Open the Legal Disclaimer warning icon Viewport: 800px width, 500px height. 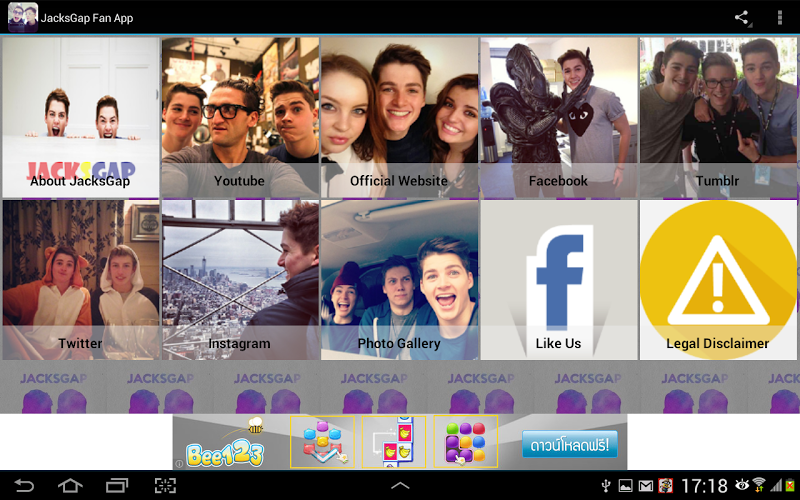(718, 280)
